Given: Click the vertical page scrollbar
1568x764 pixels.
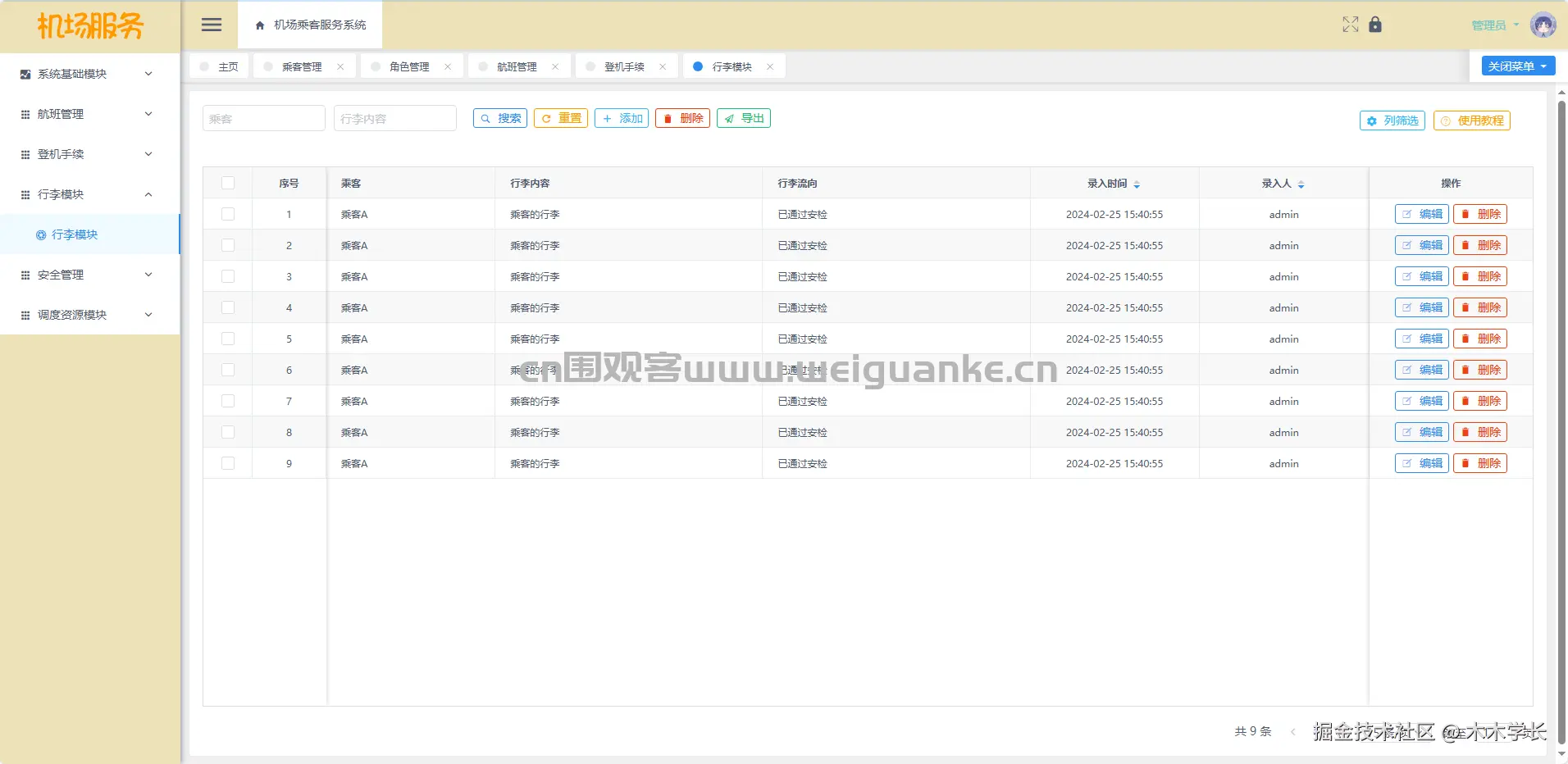Looking at the screenshot, I should click(x=1561, y=422).
